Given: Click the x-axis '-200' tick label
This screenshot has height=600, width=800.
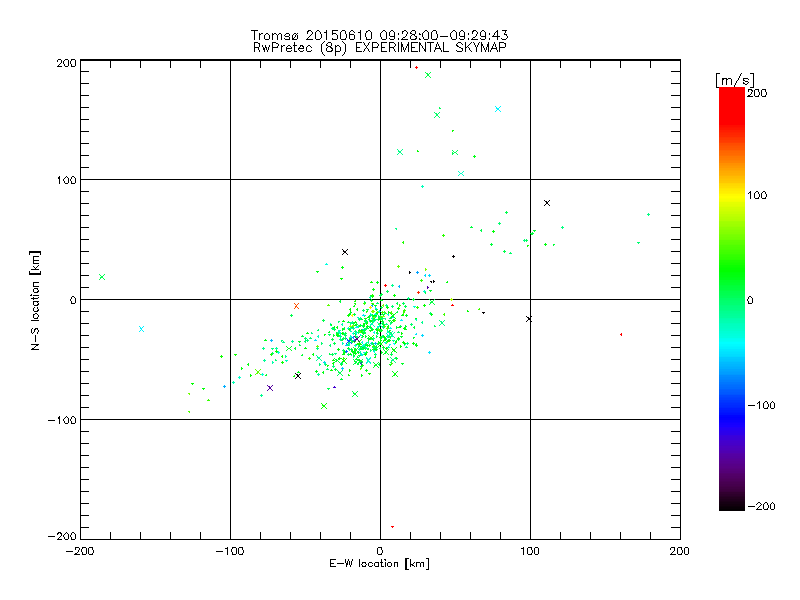Looking at the screenshot, I should [80, 551].
